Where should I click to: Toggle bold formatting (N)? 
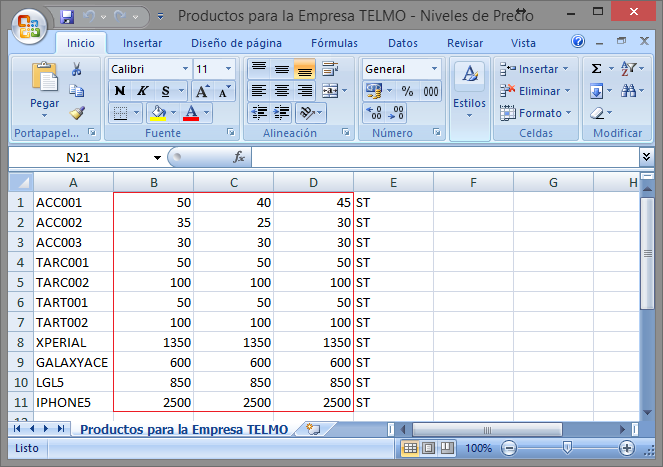120,91
